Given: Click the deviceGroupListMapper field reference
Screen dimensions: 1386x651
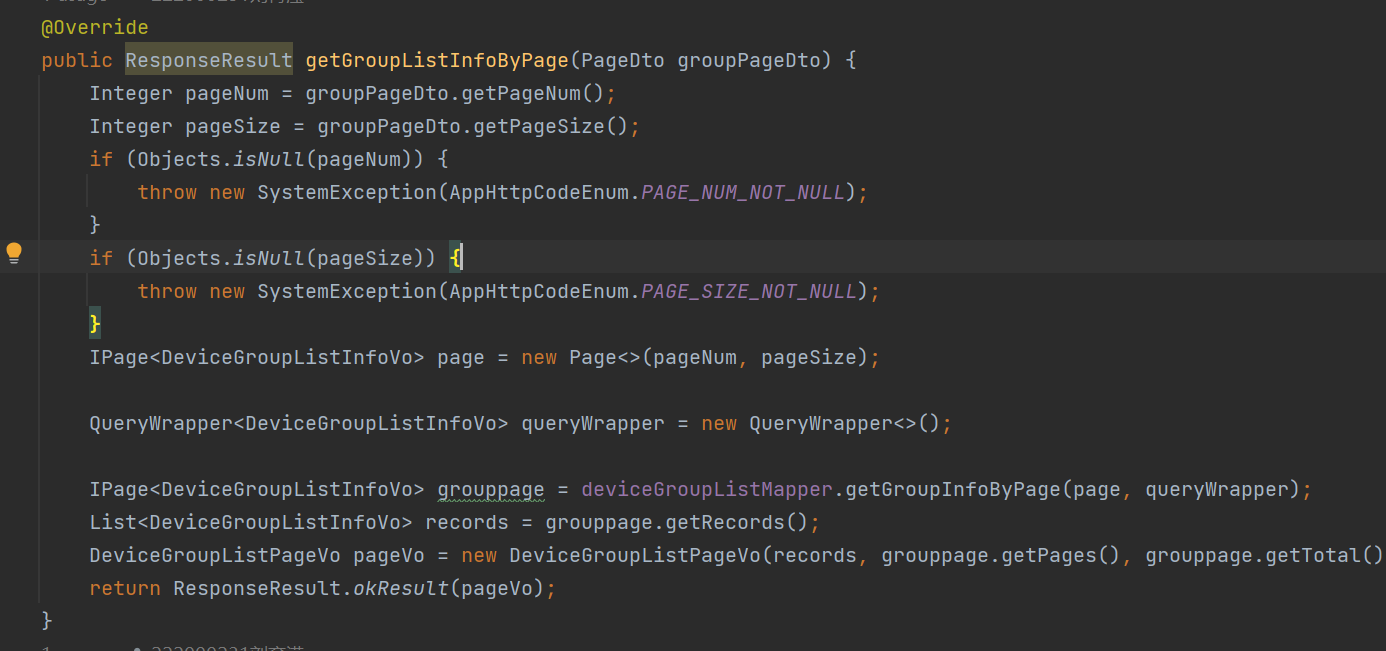Looking at the screenshot, I should pyautogui.click(x=707, y=490).
